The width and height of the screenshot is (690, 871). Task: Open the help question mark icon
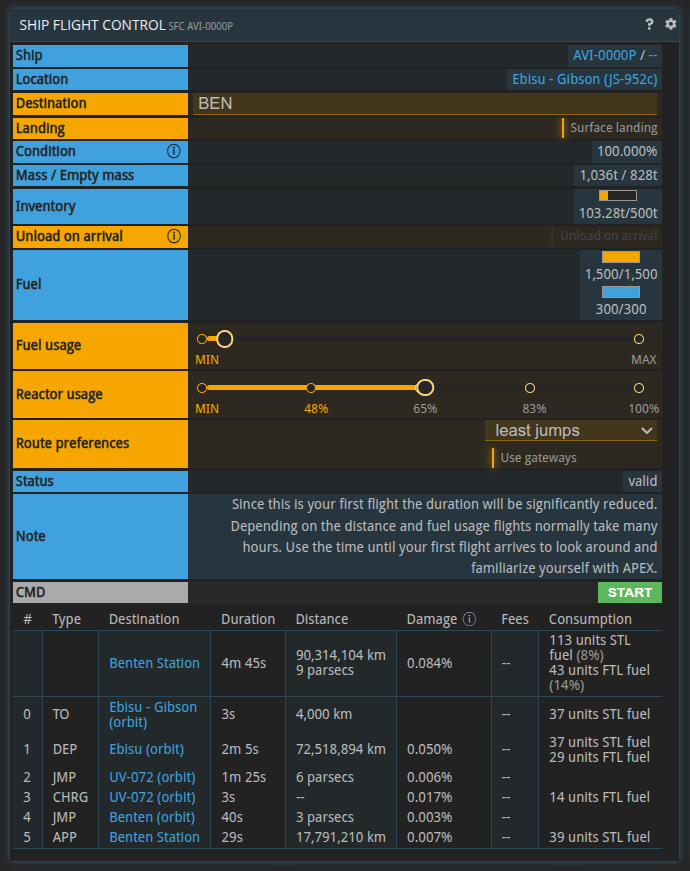[x=649, y=24]
